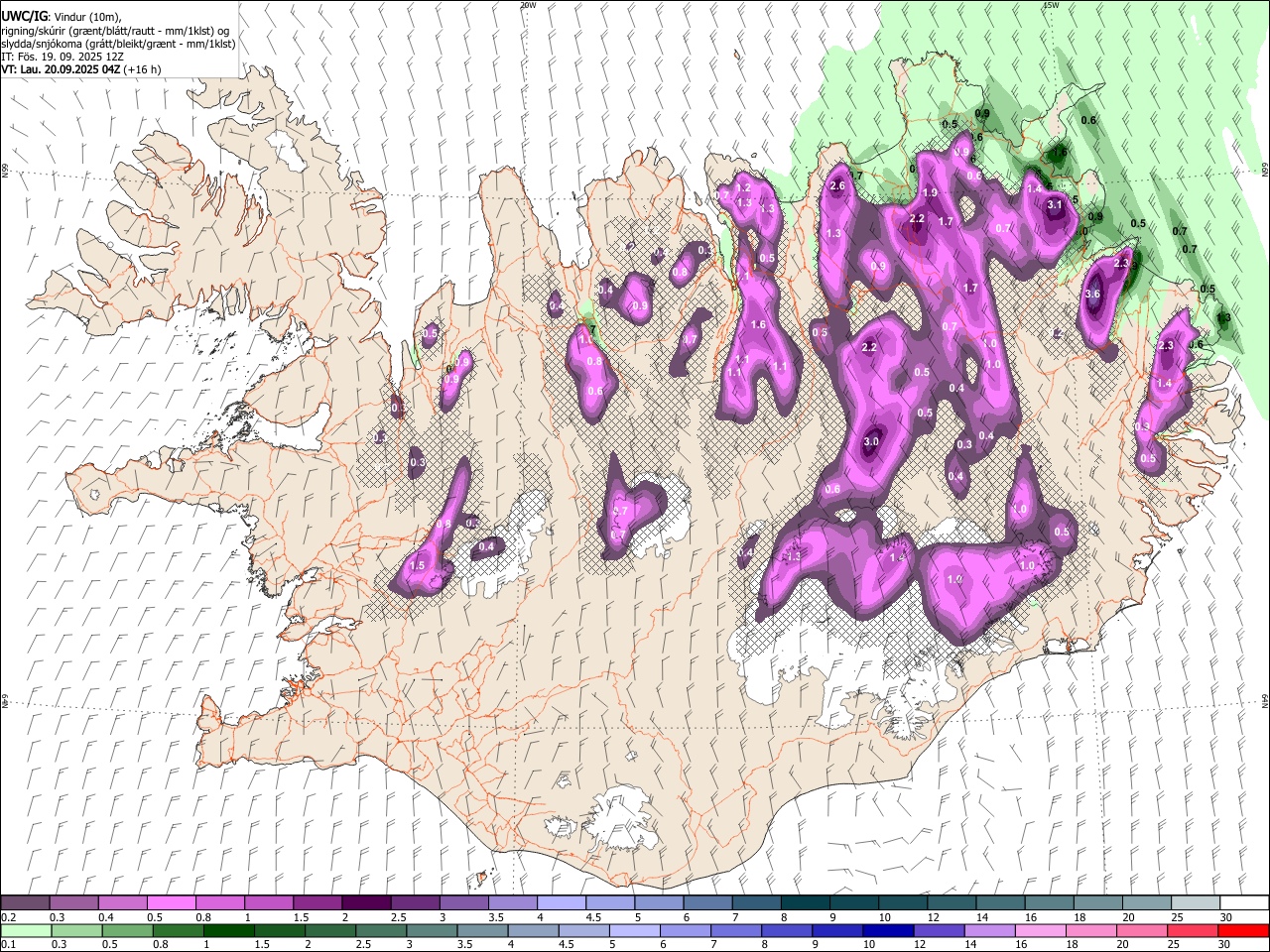The height and width of the screenshot is (952, 1270).
Task: Click the black "1.3" value on the dark green coast
Action: tap(1223, 318)
